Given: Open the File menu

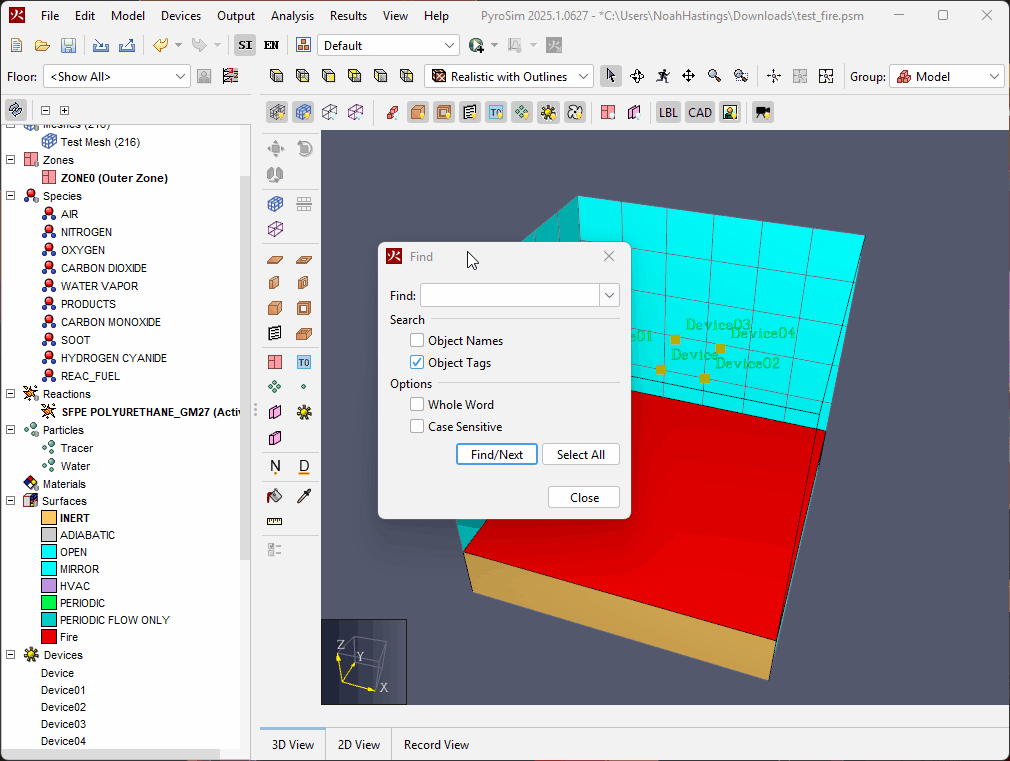Looking at the screenshot, I should [50, 15].
